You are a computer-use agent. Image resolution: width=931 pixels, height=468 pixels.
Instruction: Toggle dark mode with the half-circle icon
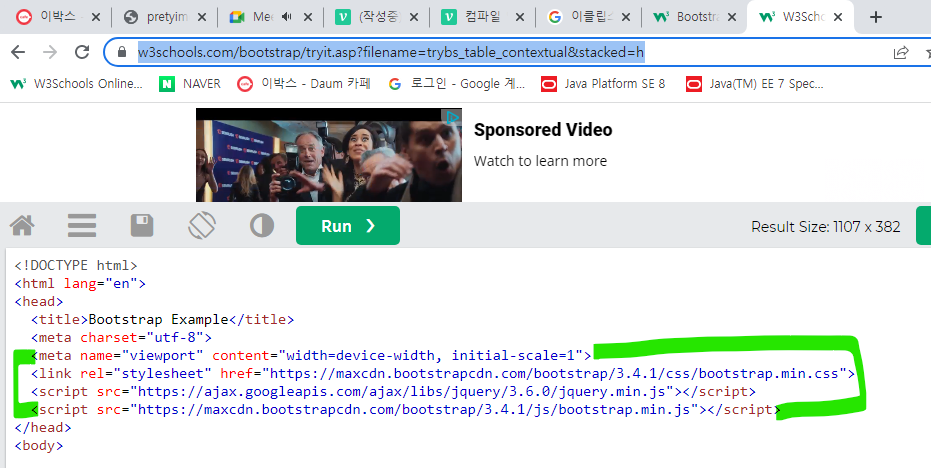point(262,226)
